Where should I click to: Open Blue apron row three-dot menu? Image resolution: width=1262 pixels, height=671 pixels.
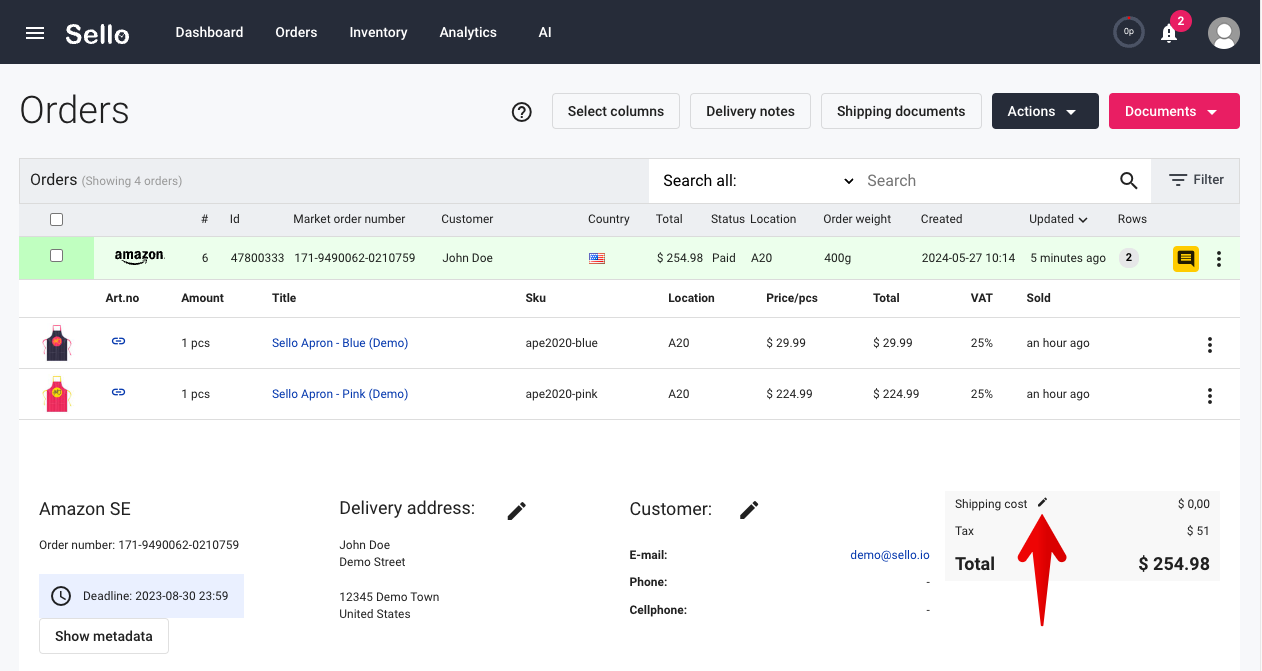click(1210, 345)
